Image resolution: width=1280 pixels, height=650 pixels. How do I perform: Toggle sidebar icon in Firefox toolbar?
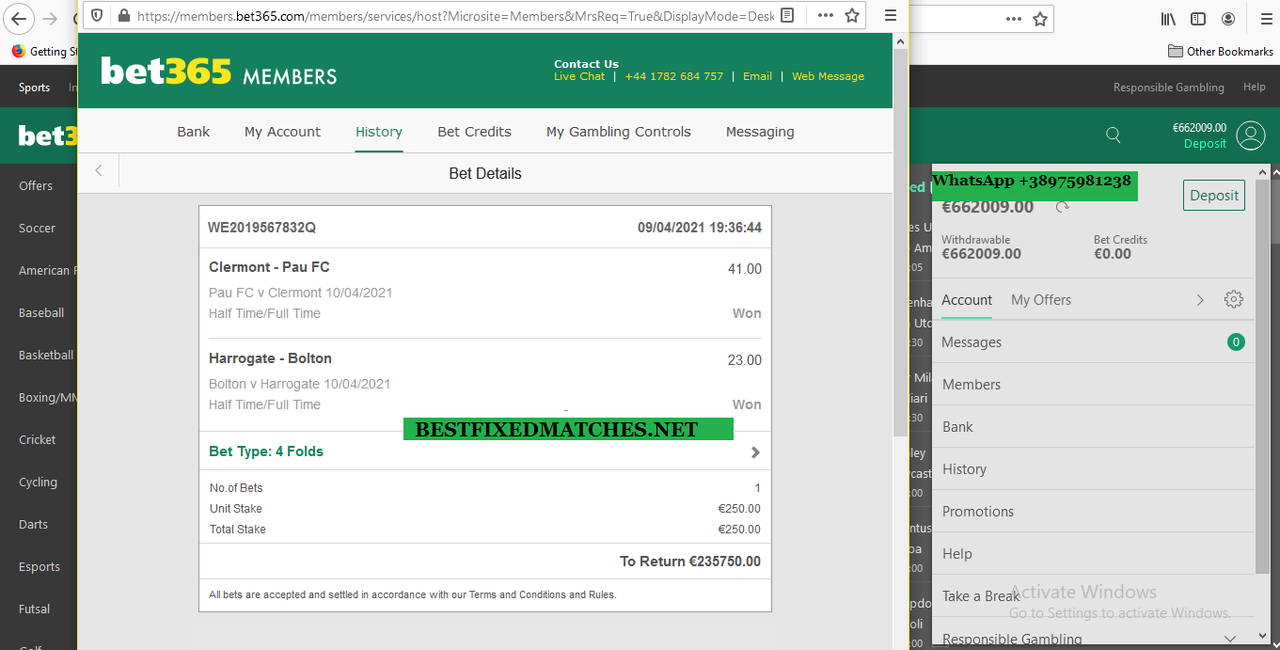[x=1198, y=18]
